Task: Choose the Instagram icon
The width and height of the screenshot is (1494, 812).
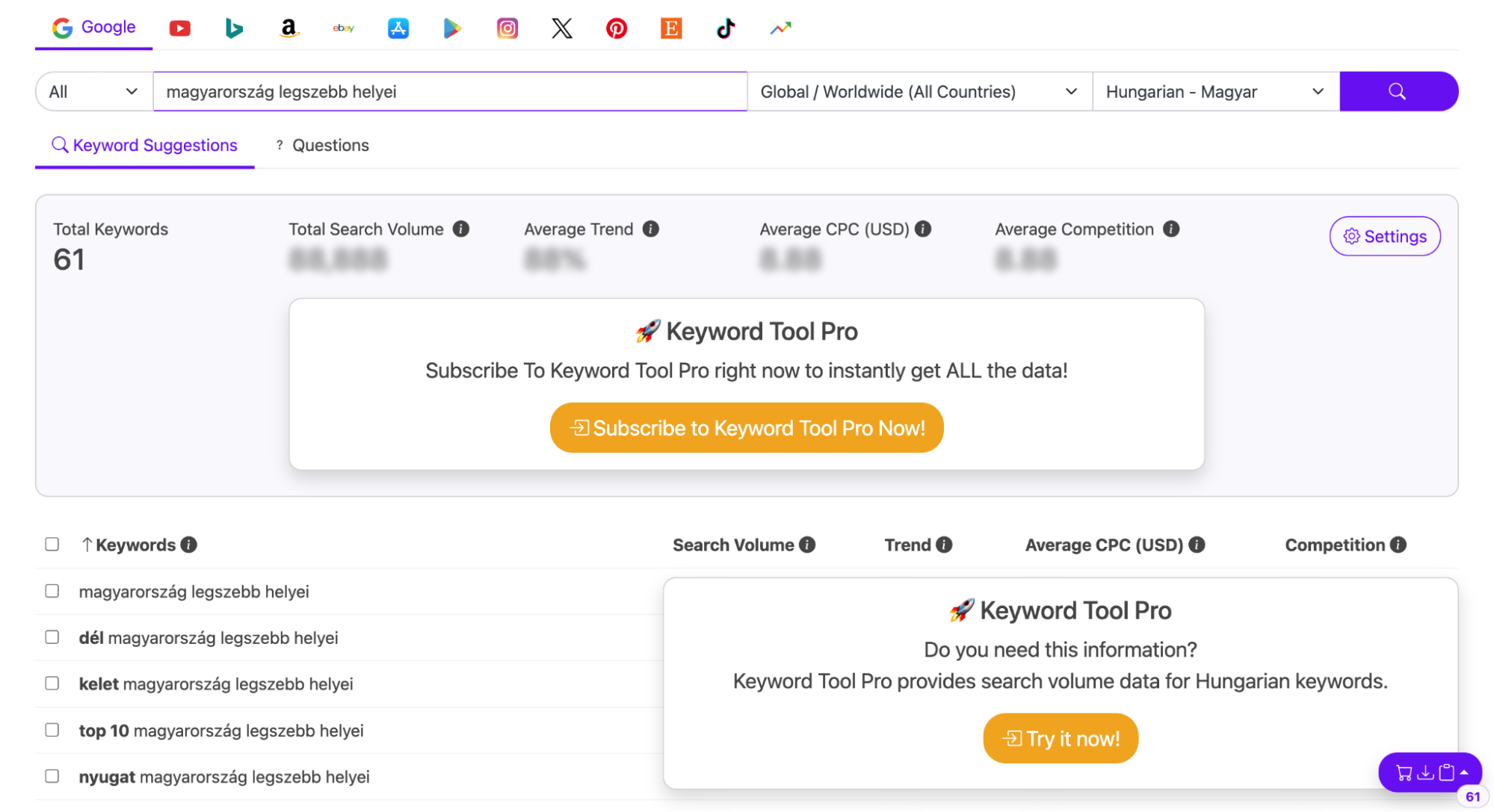Action: point(507,28)
